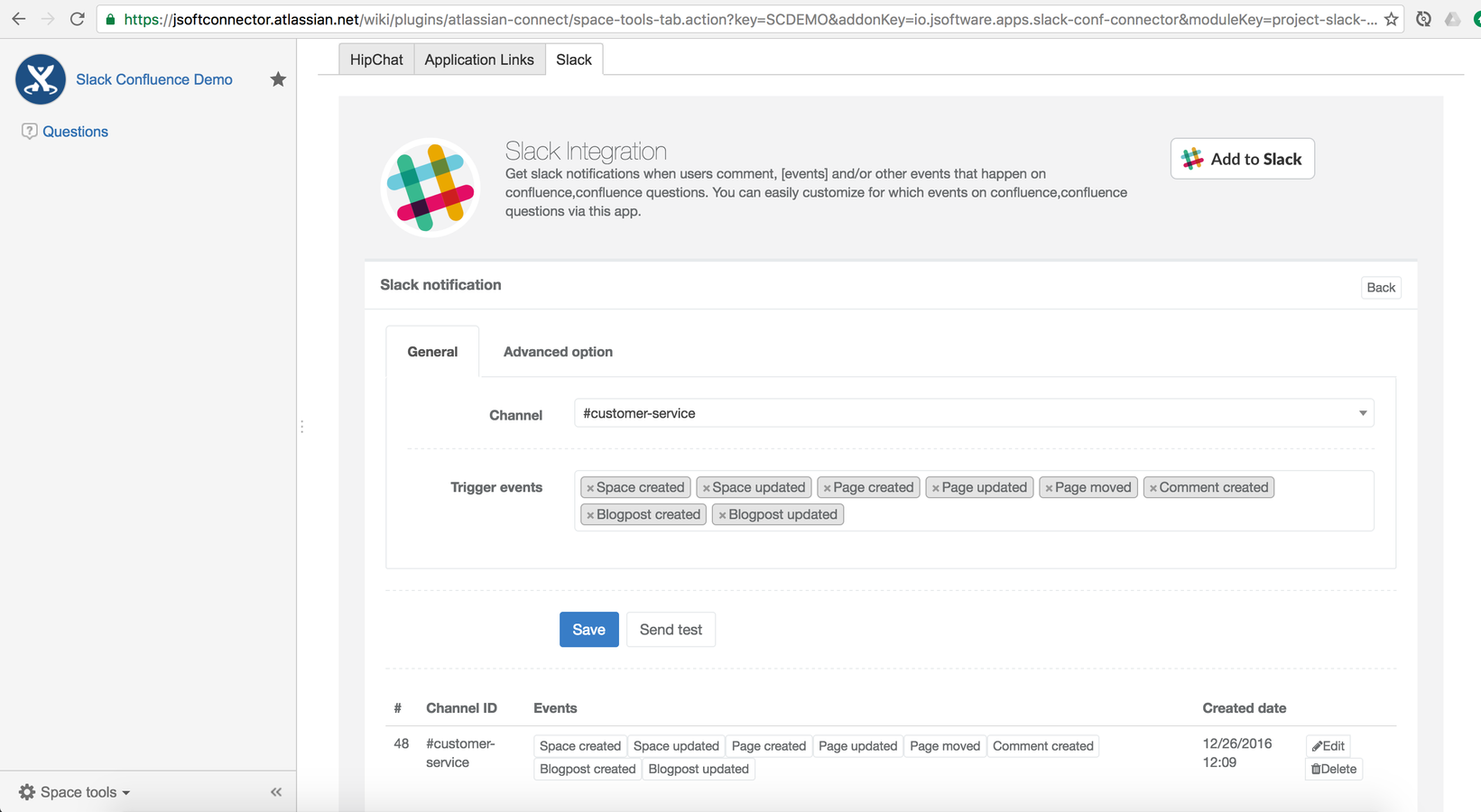Click the Questions icon in sidebar
The width and height of the screenshot is (1481, 812).
point(29,131)
